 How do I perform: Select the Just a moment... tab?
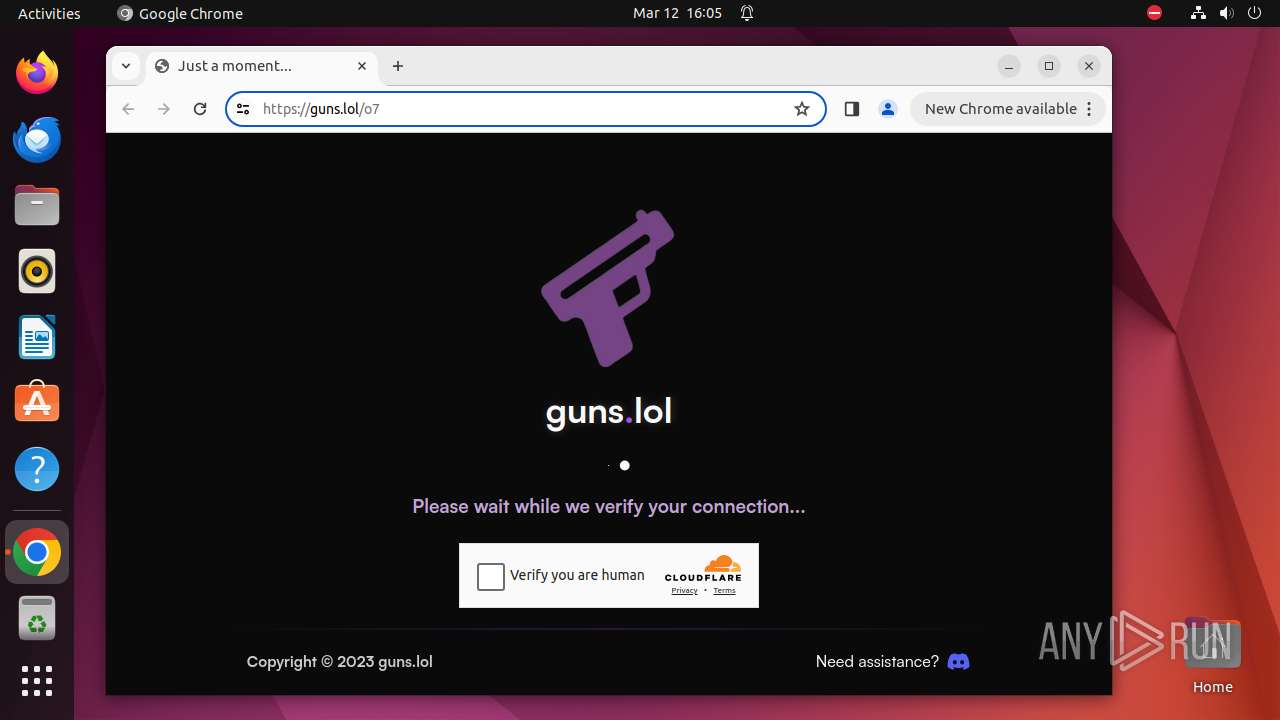(262, 66)
